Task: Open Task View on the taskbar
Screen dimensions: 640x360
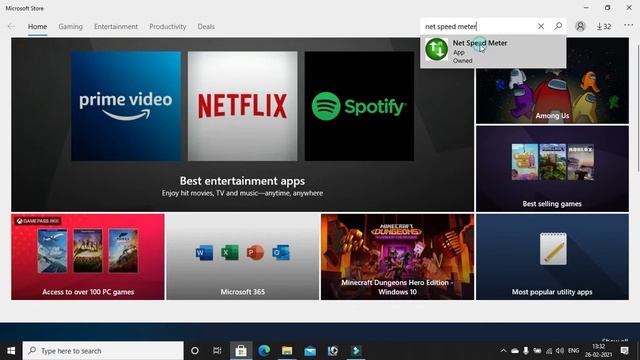Action: click(x=217, y=351)
